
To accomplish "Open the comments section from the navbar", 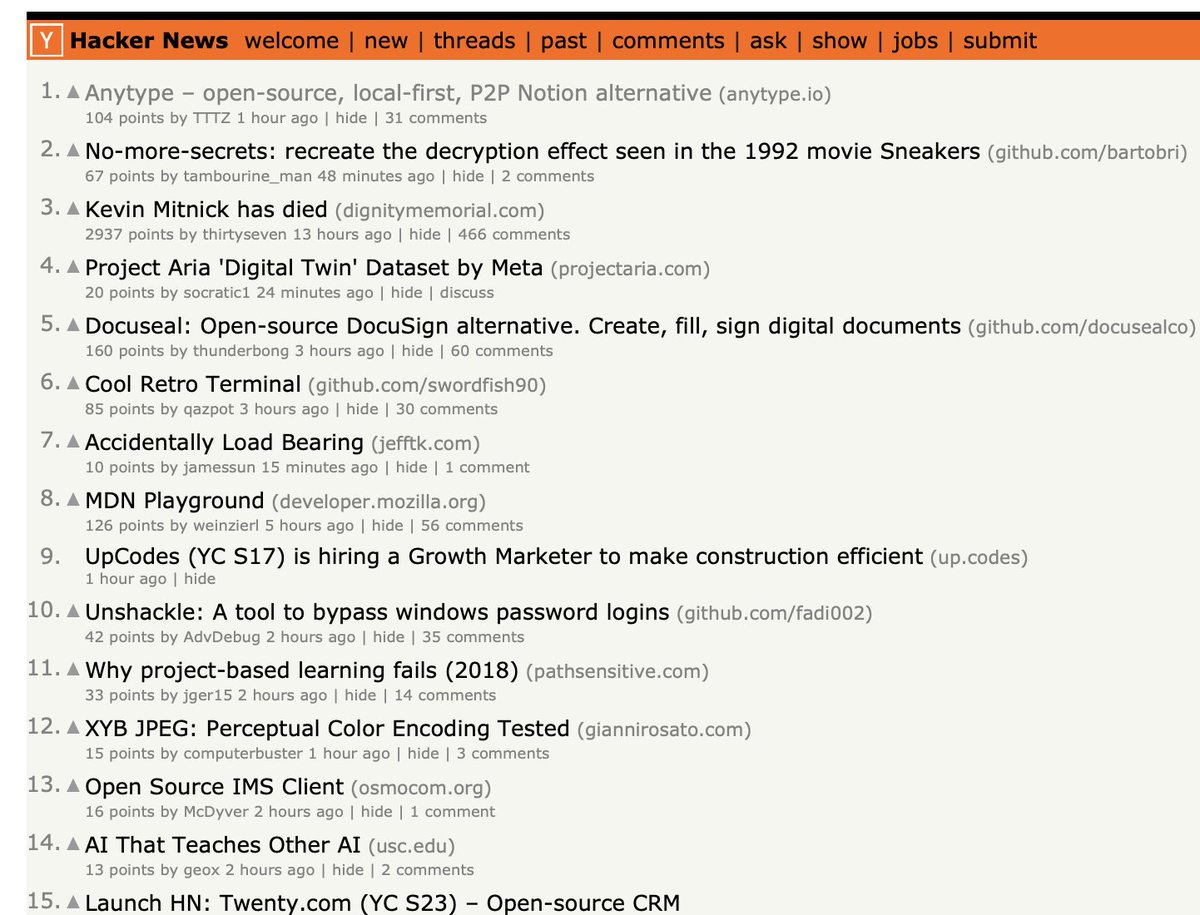I will click(x=668, y=41).
